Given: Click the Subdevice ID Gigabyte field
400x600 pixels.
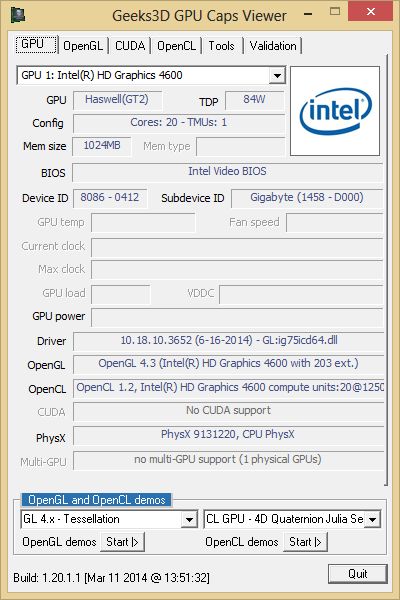Looking at the screenshot, I should [x=307, y=198].
